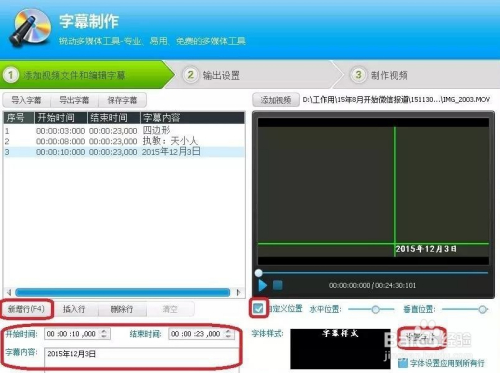Click the 导入字幕 button
This screenshot has width=500, height=373.
click(26, 100)
